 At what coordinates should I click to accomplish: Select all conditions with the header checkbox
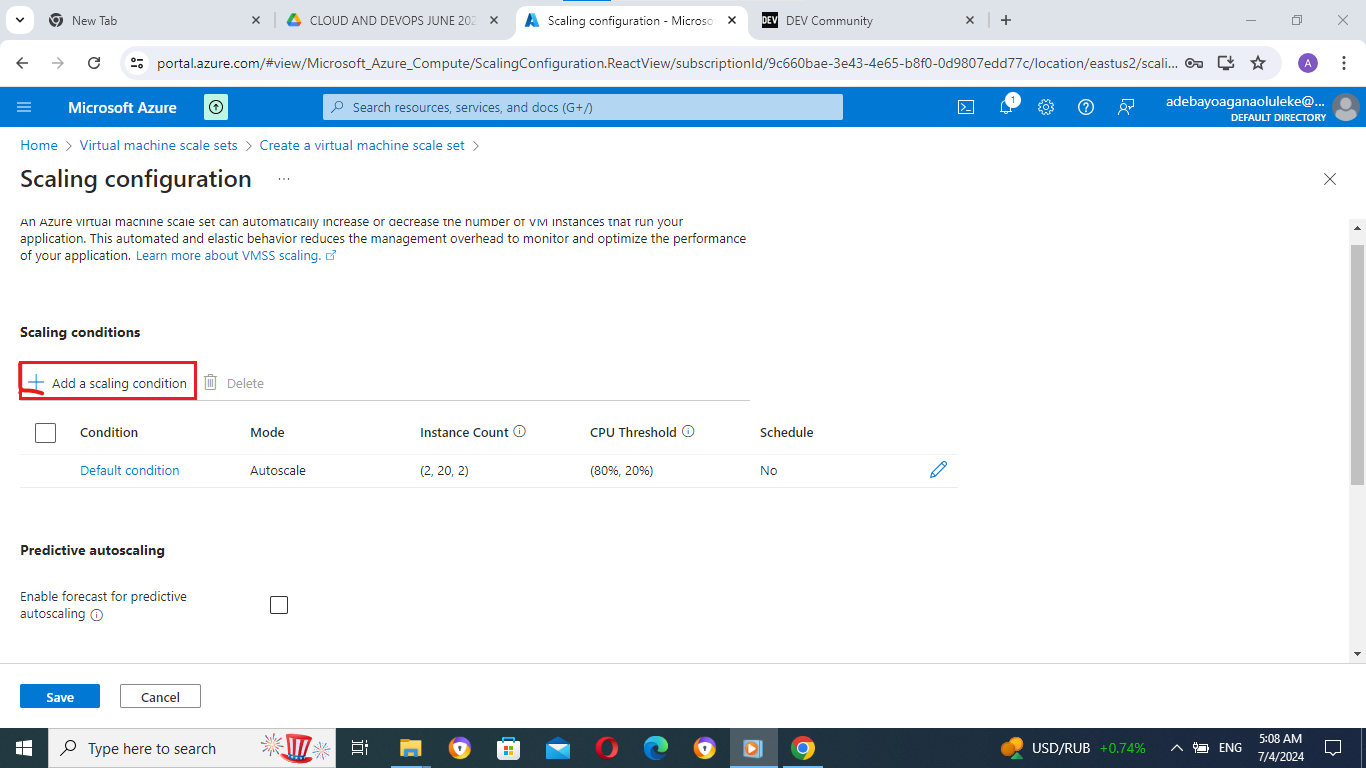click(x=45, y=432)
